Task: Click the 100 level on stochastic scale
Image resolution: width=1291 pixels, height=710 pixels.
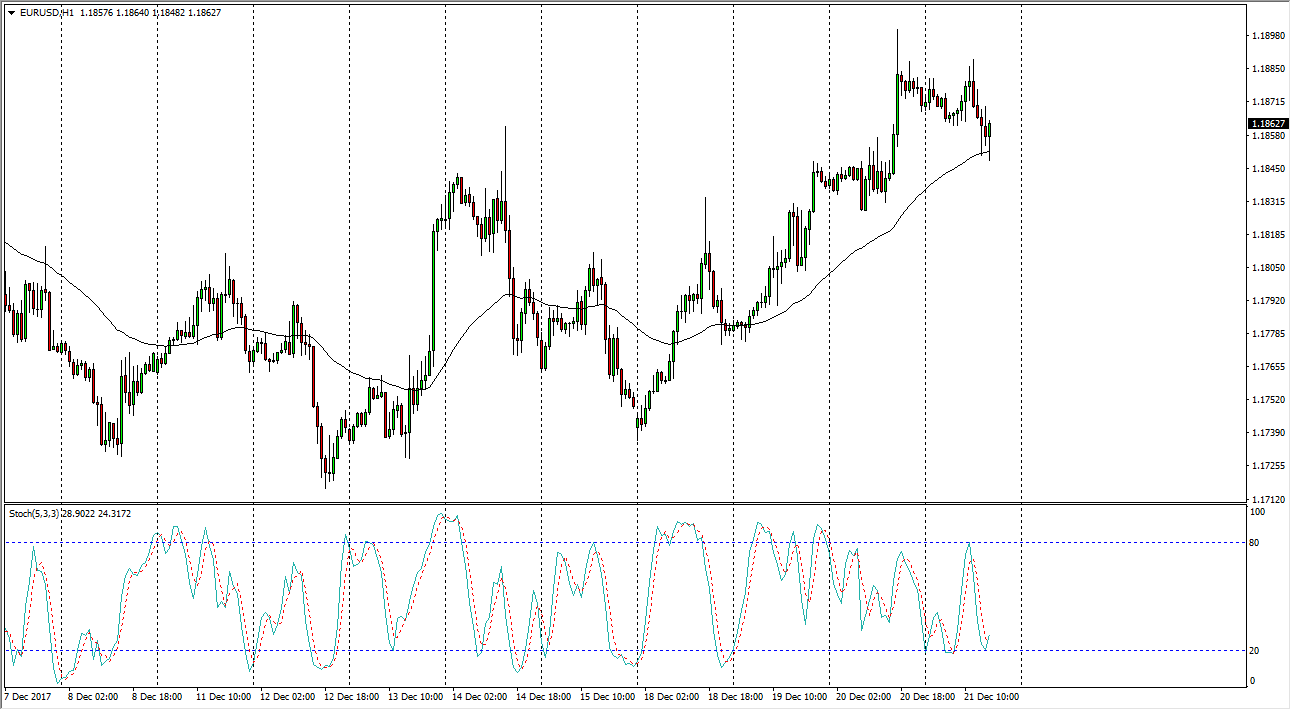Action: (x=1258, y=512)
